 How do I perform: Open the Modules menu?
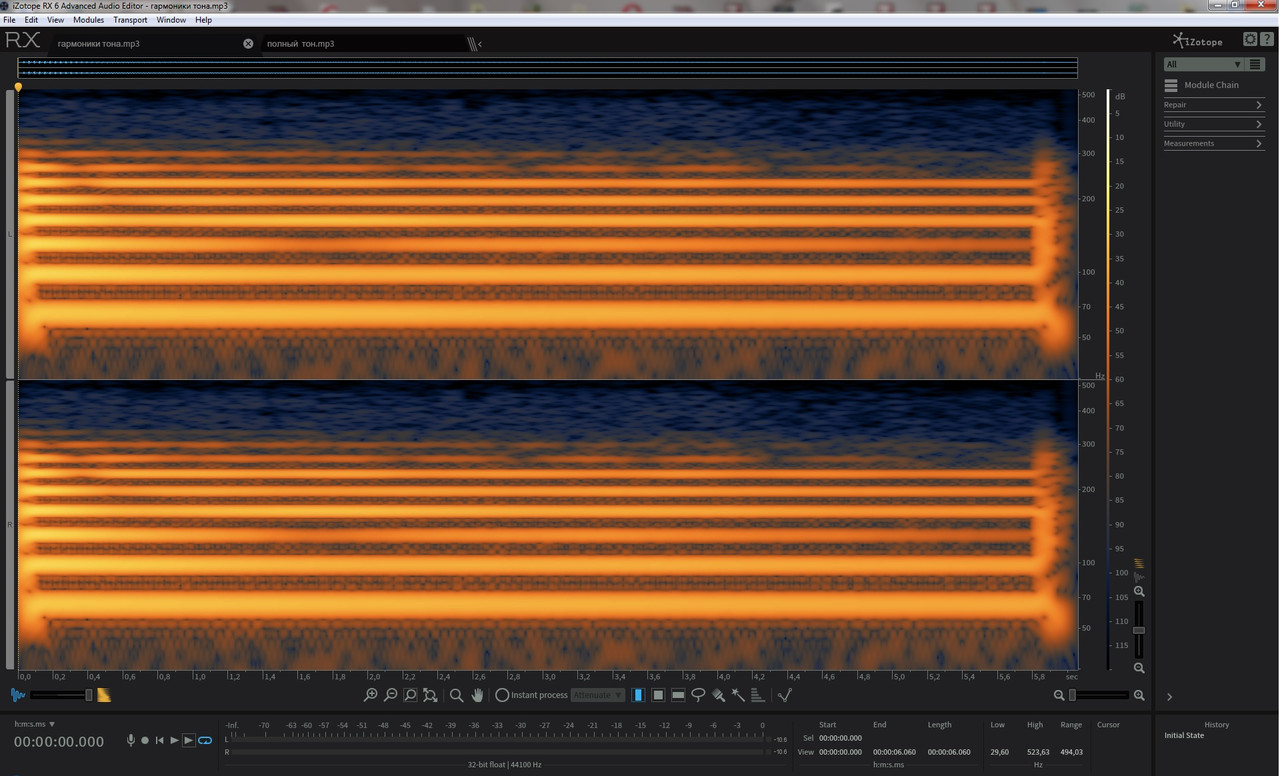pyautogui.click(x=88, y=20)
